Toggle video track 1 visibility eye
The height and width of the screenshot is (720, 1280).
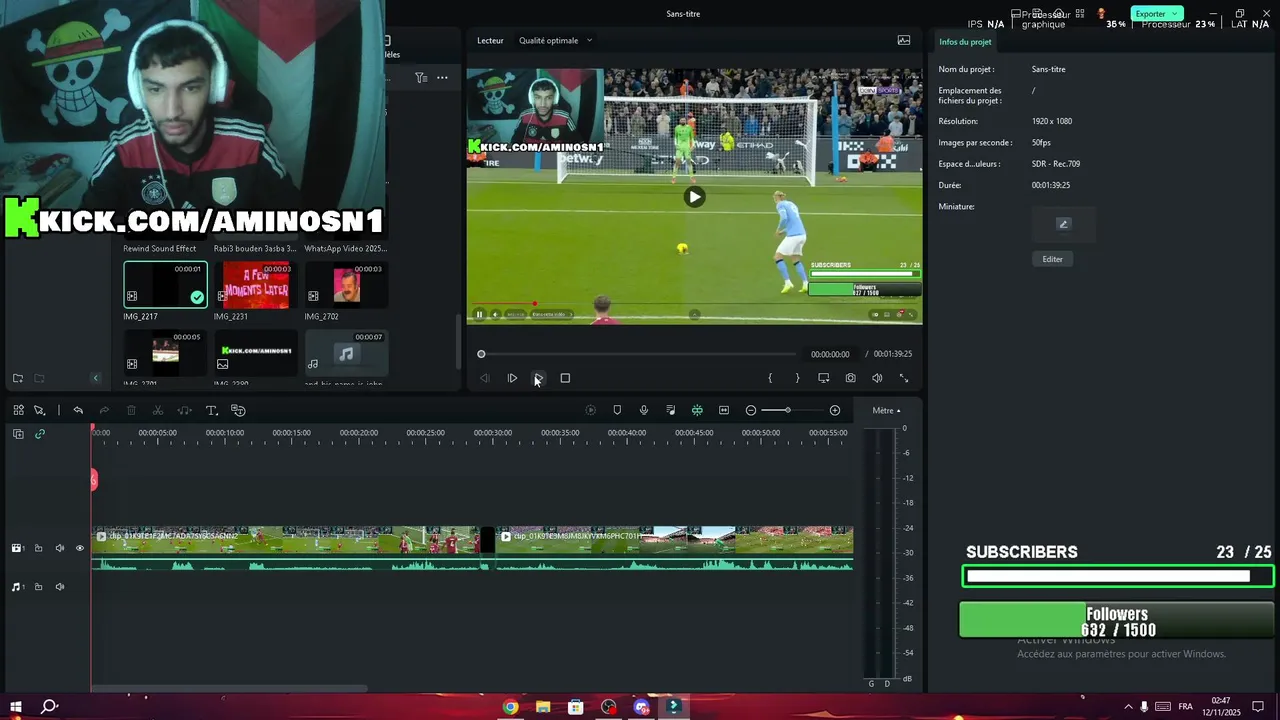(80, 548)
